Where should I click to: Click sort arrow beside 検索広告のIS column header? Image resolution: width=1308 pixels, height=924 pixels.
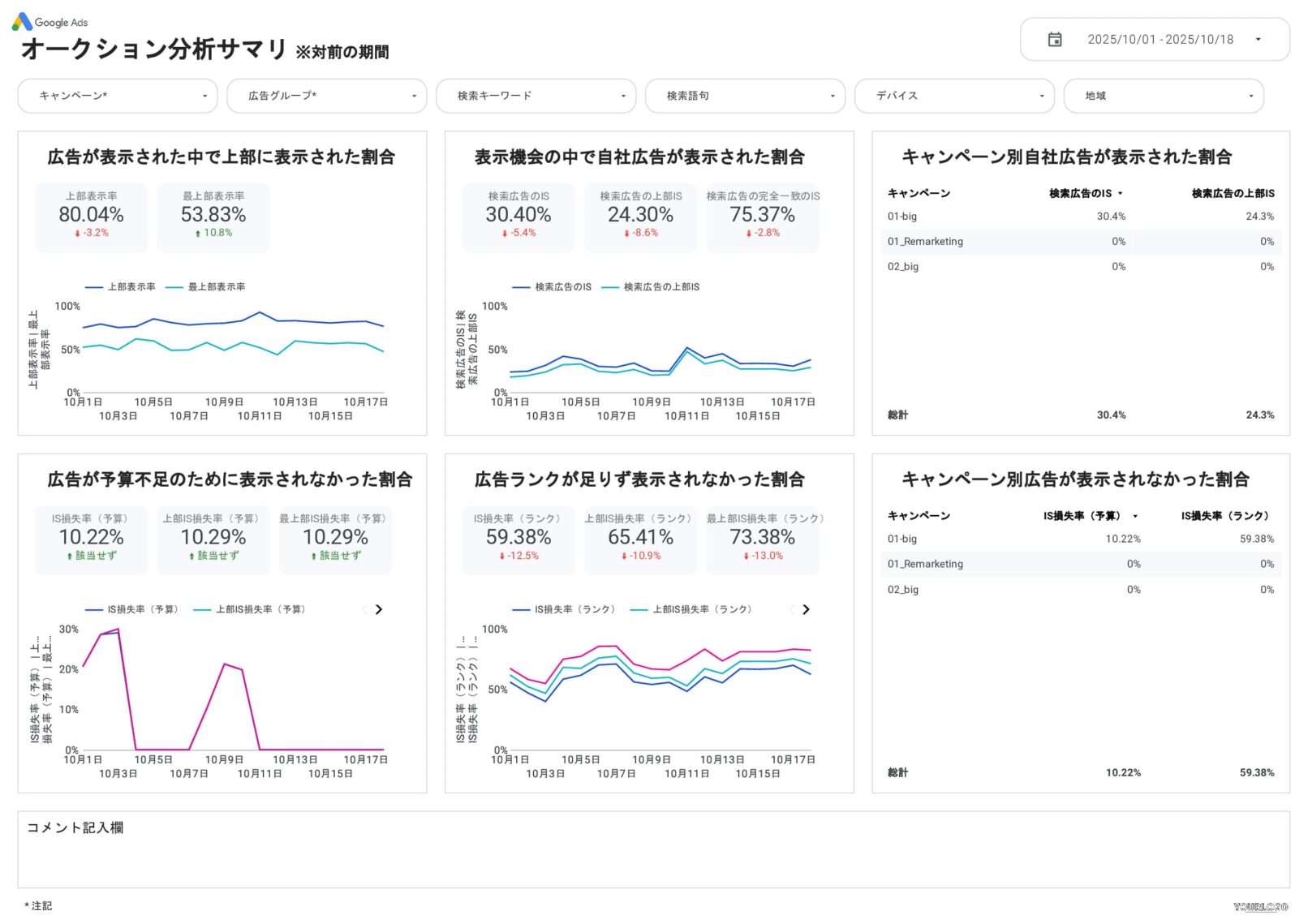pos(1121,193)
